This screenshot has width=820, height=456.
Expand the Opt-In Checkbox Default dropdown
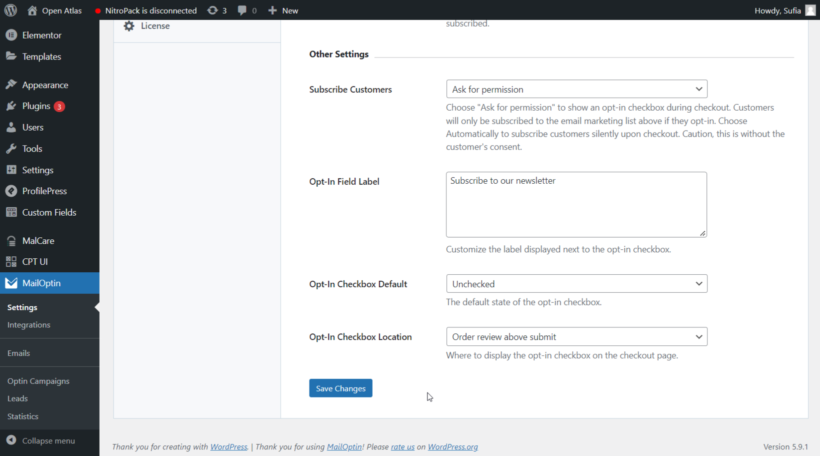pyautogui.click(x=576, y=283)
